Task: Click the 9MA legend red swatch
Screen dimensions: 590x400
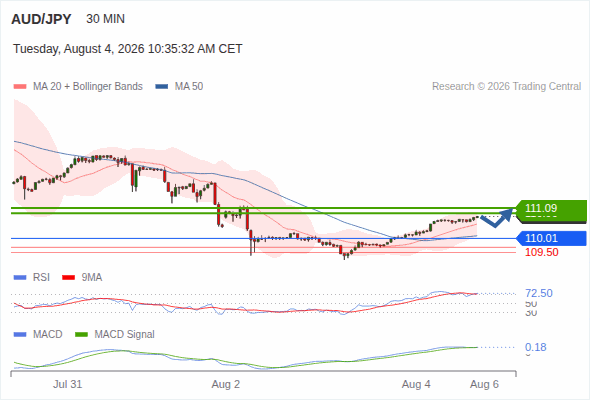Action: coord(68,278)
